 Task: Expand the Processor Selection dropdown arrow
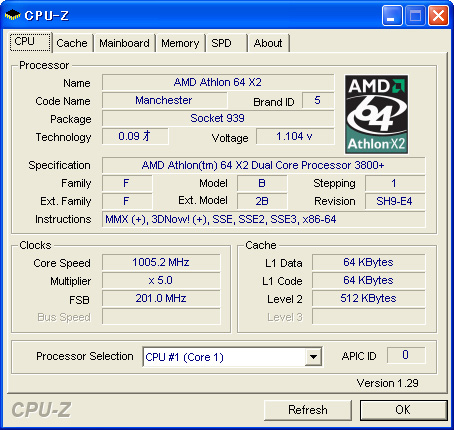pyautogui.click(x=313, y=357)
